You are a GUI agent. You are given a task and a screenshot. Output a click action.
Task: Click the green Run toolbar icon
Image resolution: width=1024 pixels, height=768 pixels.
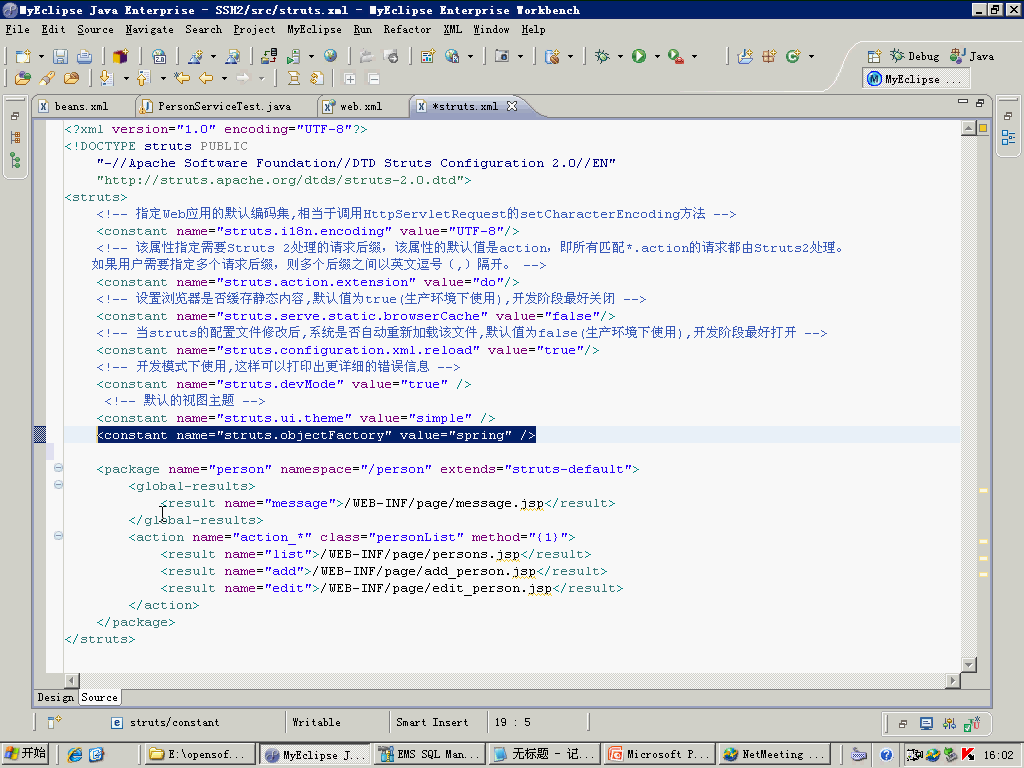639,56
